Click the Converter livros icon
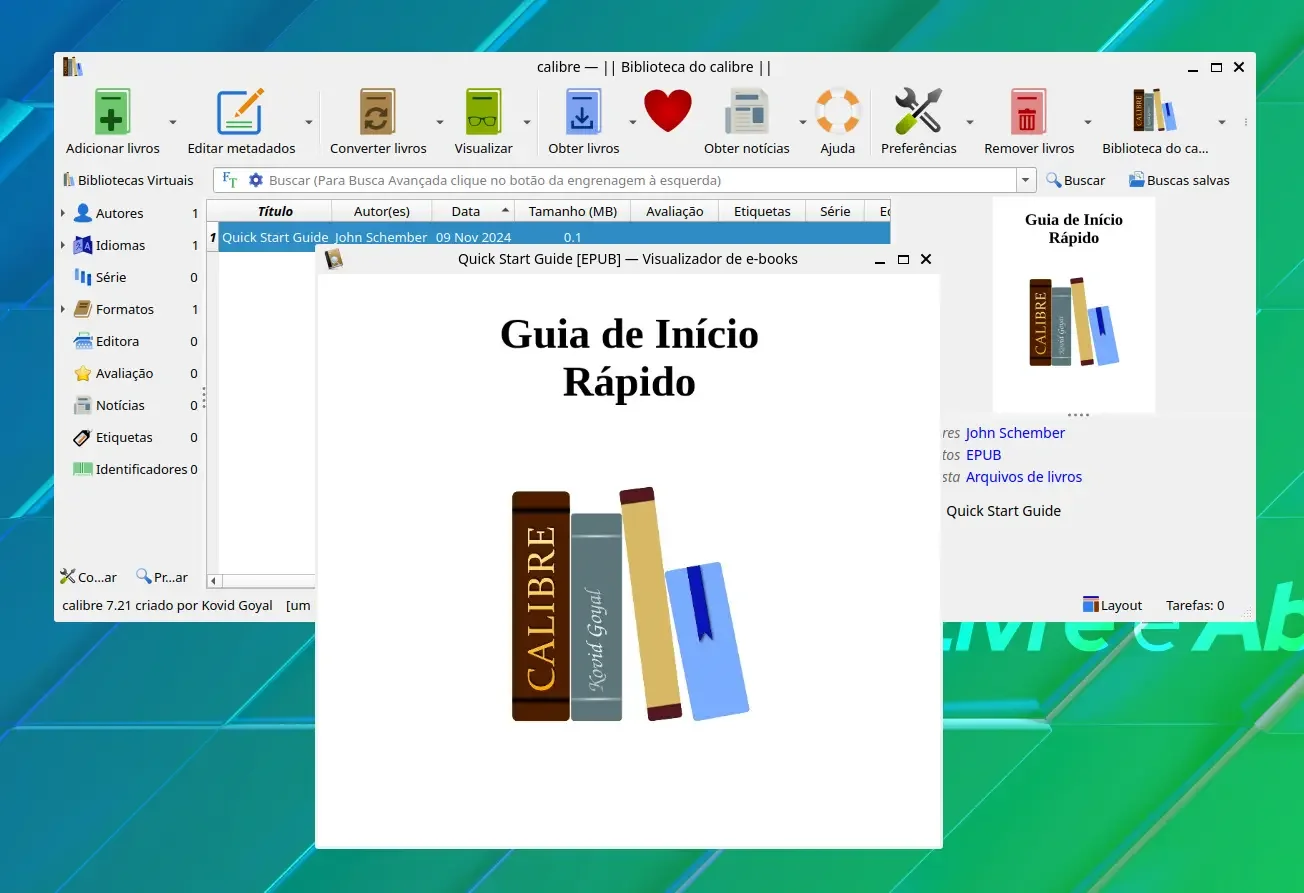 378,111
